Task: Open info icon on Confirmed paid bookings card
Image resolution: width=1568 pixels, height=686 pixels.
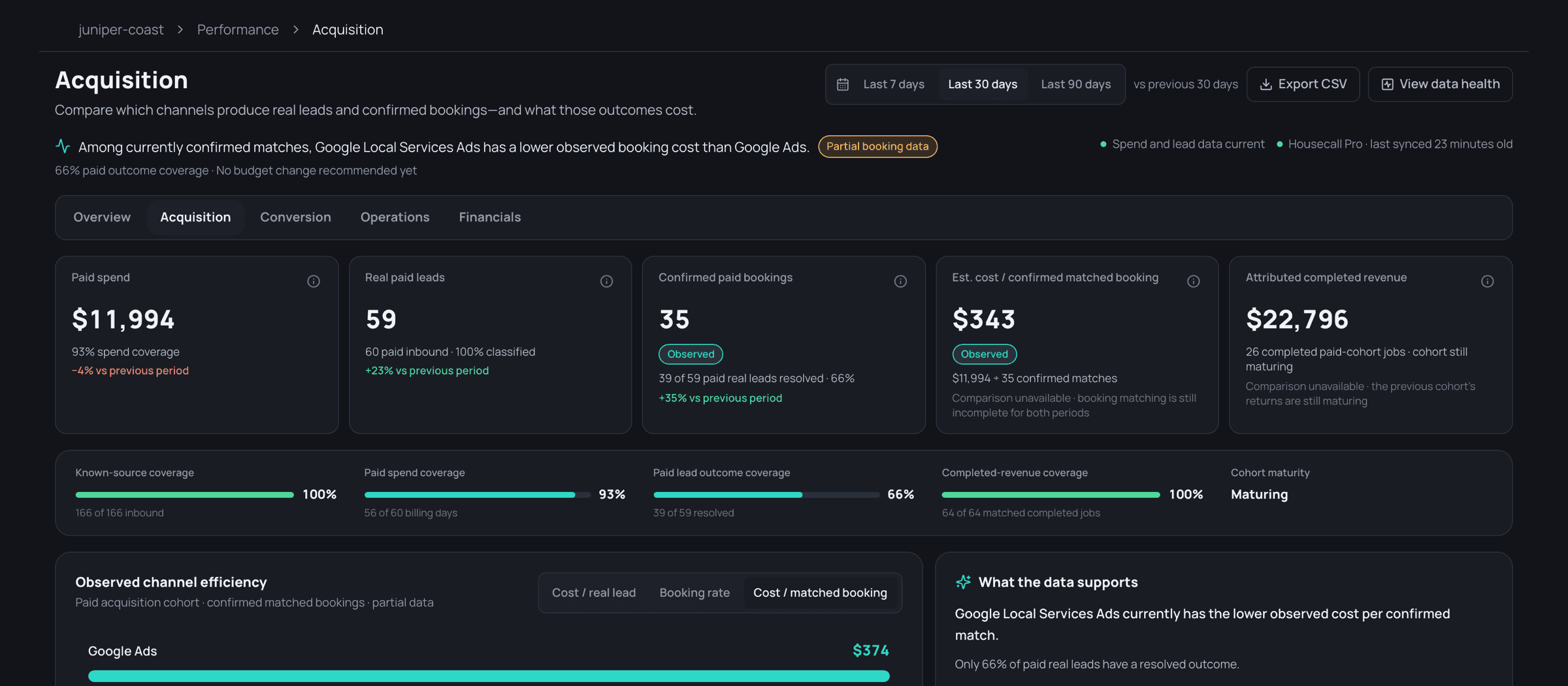Action: pos(900,281)
